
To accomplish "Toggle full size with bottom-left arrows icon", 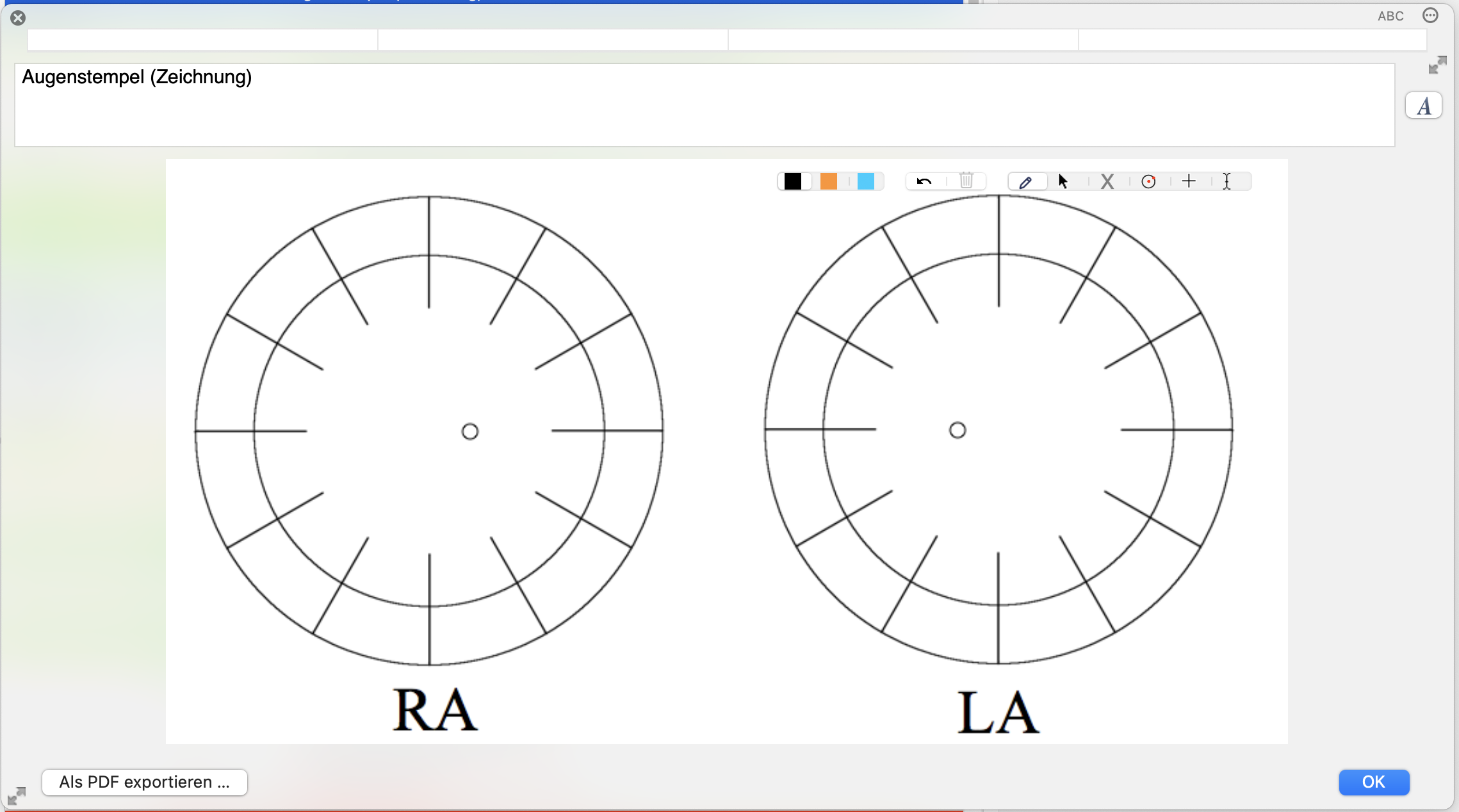I will (17, 796).
